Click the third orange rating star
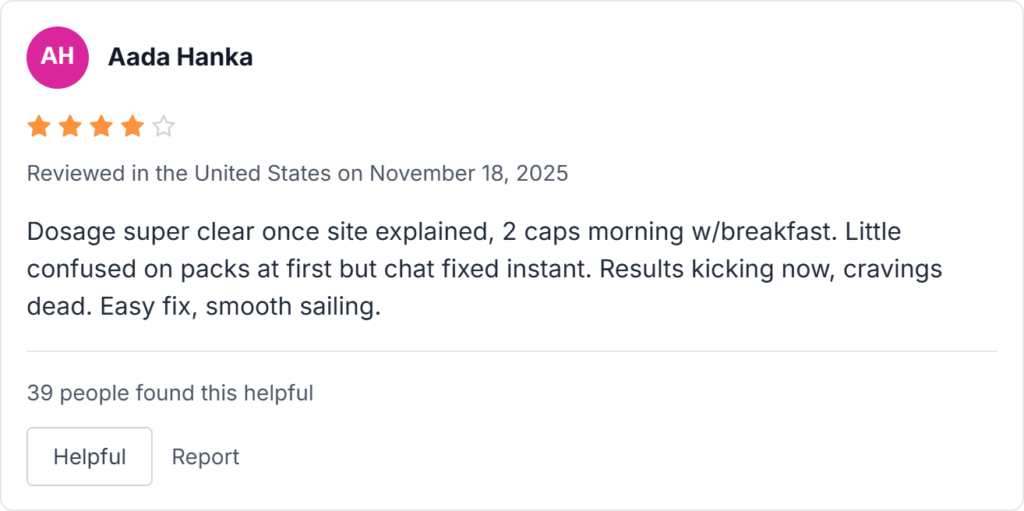This screenshot has height=511, width=1024. pyautogui.click(x=101, y=127)
